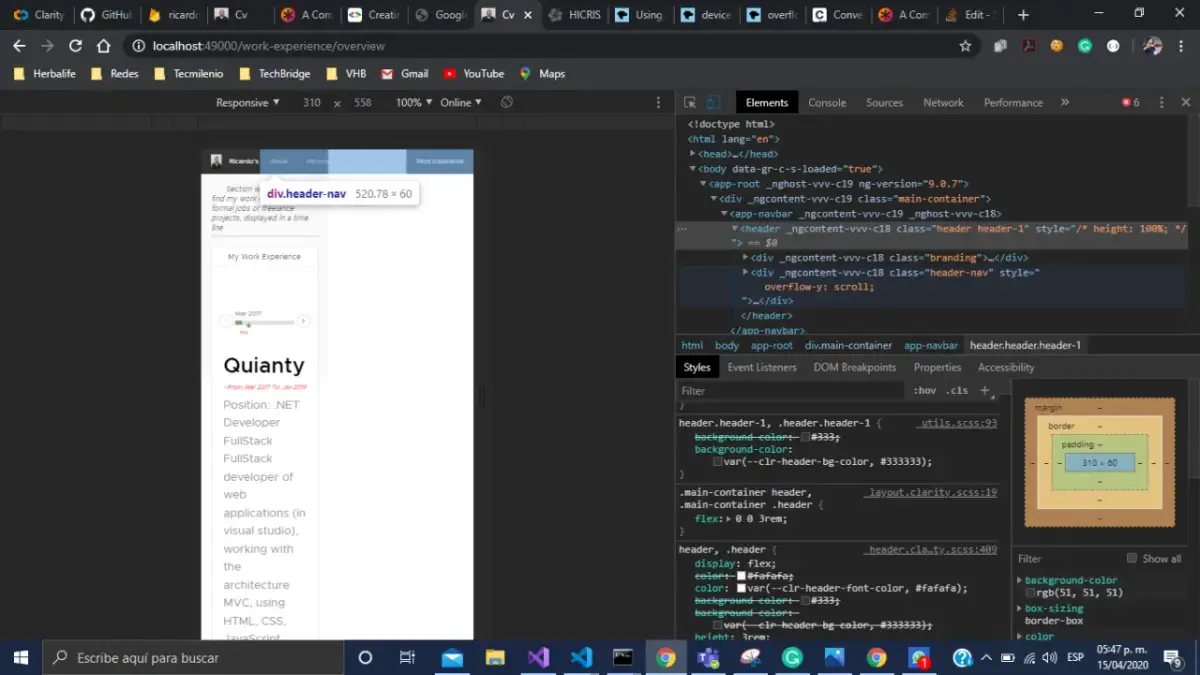Select header.header.header-1 in the DOM breadcrumb
This screenshot has height=675, width=1200.
(x=1026, y=345)
